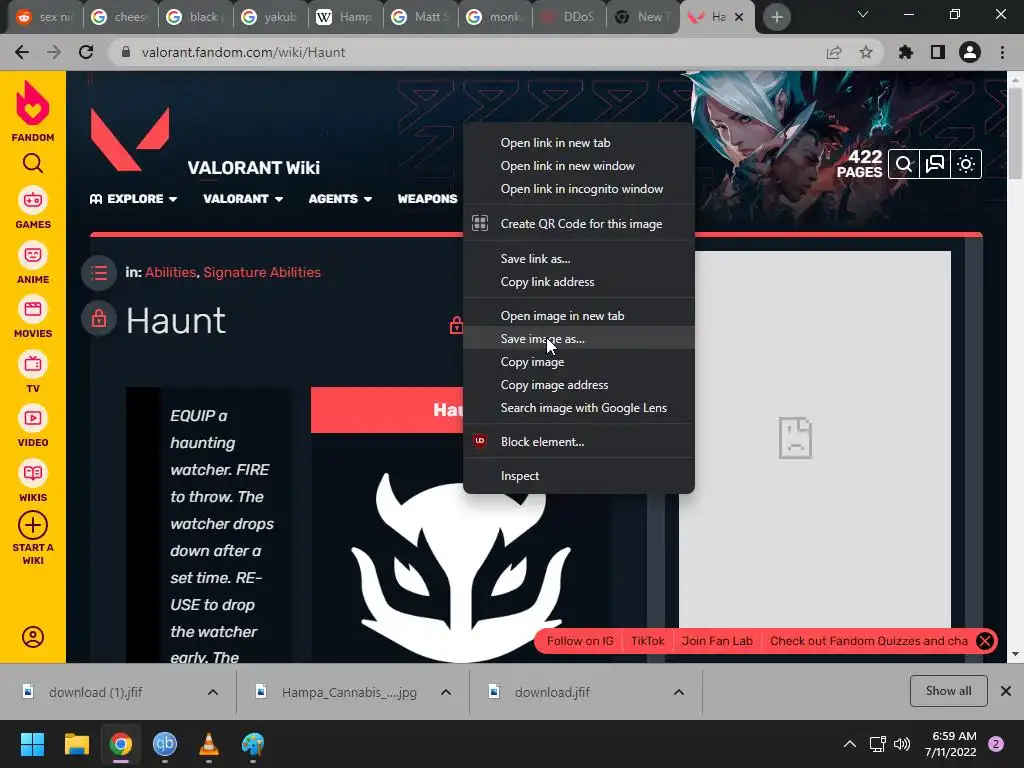Screen dimensions: 1024x768
Task: Choose Inspect from context menu
Action: pyautogui.click(x=579, y=475)
